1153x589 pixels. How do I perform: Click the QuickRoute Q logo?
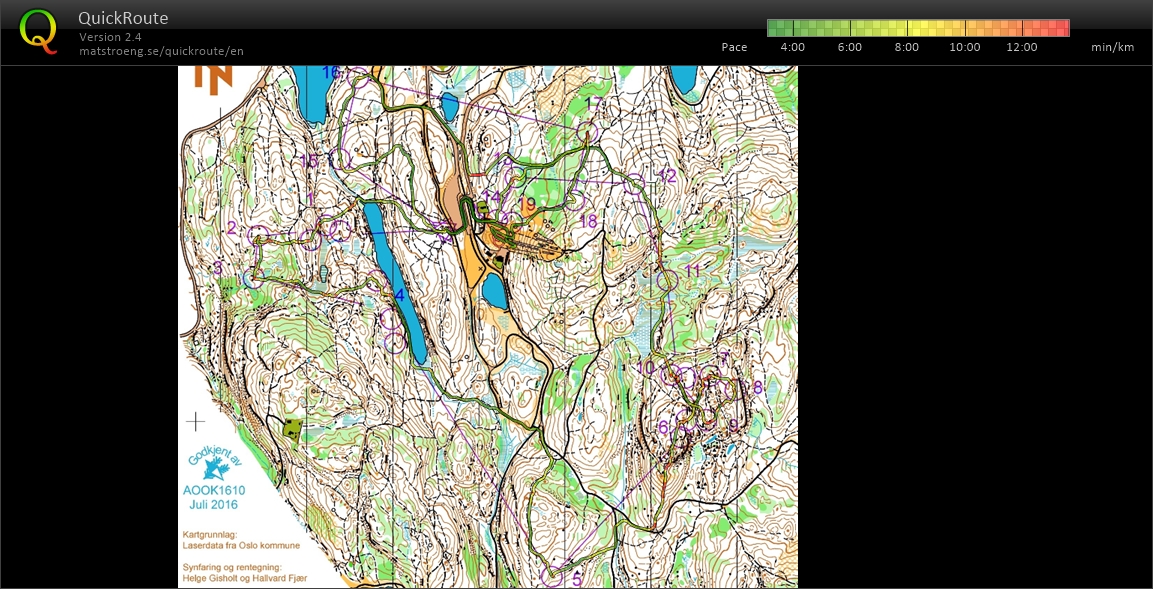(x=38, y=31)
